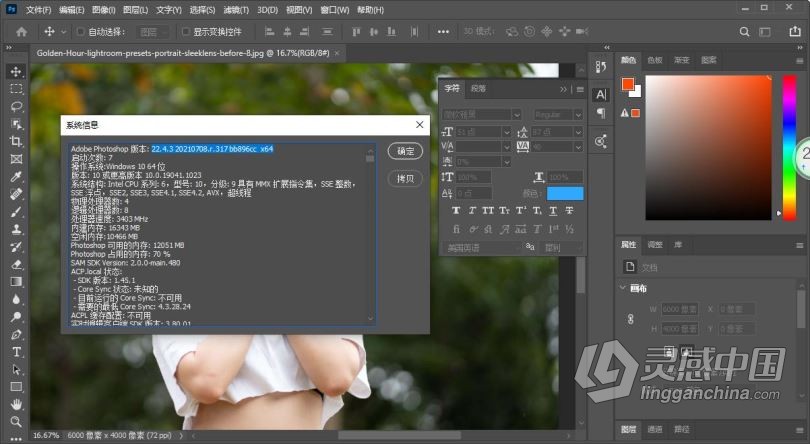Select the Move tool in toolbar
810x444 pixels.
[16, 71]
